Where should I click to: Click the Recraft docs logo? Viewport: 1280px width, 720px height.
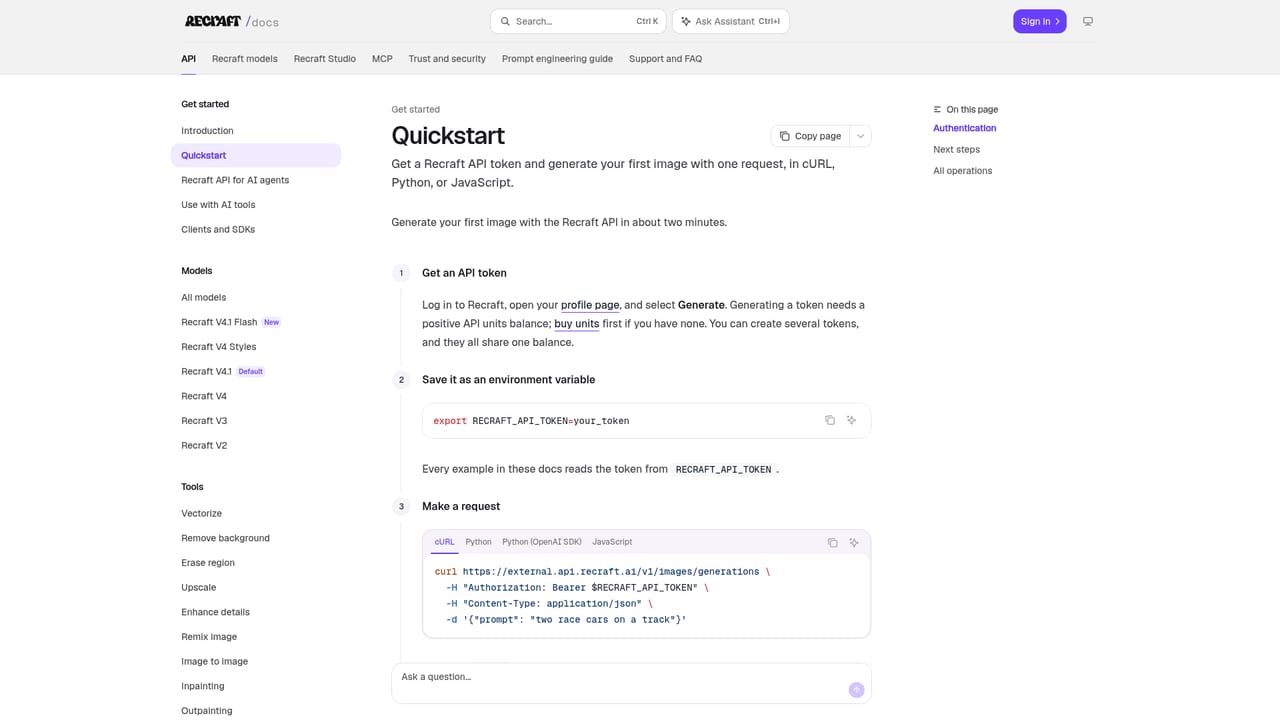point(231,21)
